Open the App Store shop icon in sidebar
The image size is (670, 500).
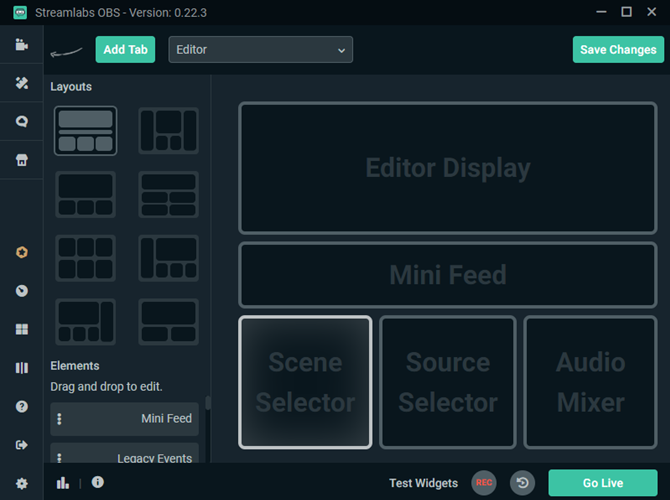[21, 160]
